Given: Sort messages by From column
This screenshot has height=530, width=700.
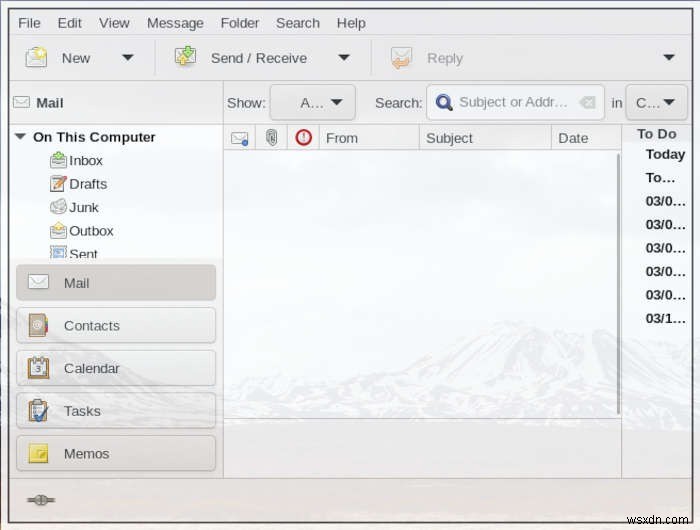Looking at the screenshot, I should coord(369,138).
